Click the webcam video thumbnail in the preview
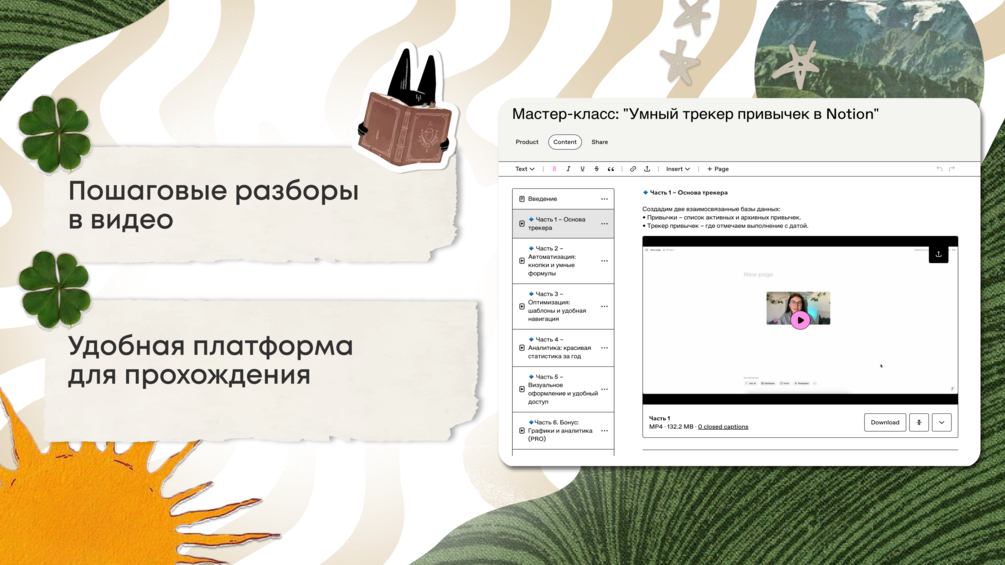Screen dimensions: 1005x565 click(x=798, y=309)
